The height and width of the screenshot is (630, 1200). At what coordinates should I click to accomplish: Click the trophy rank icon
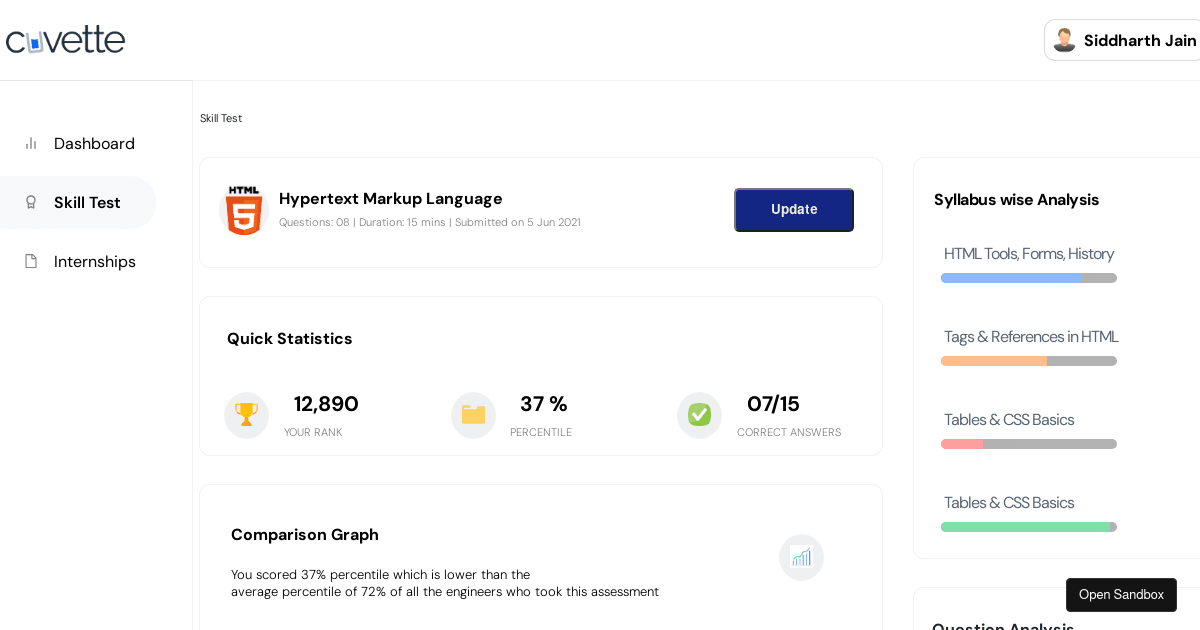tap(246, 414)
